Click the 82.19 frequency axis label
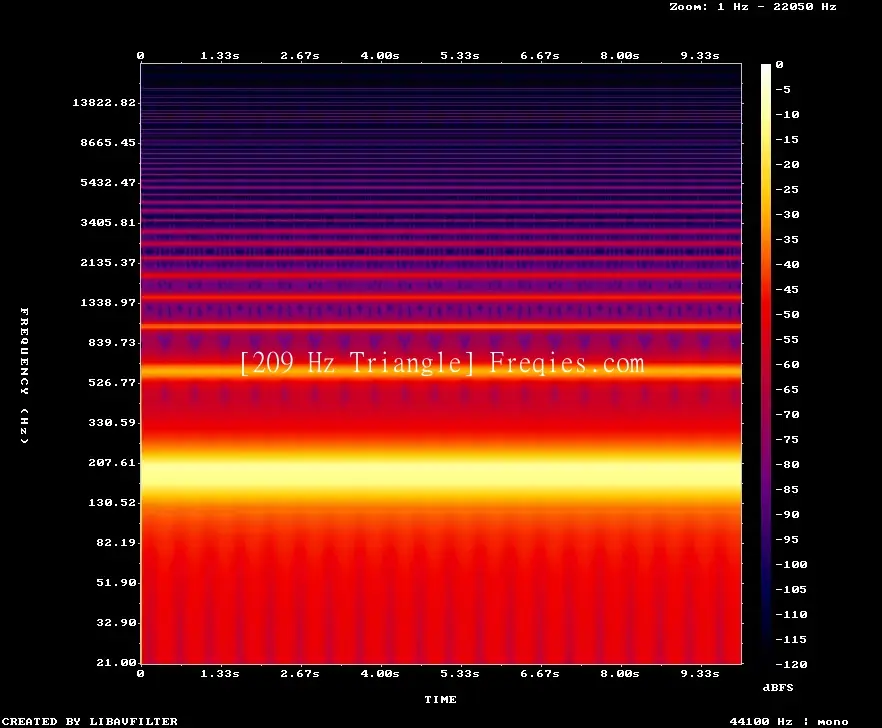882x728 pixels. 116,542
